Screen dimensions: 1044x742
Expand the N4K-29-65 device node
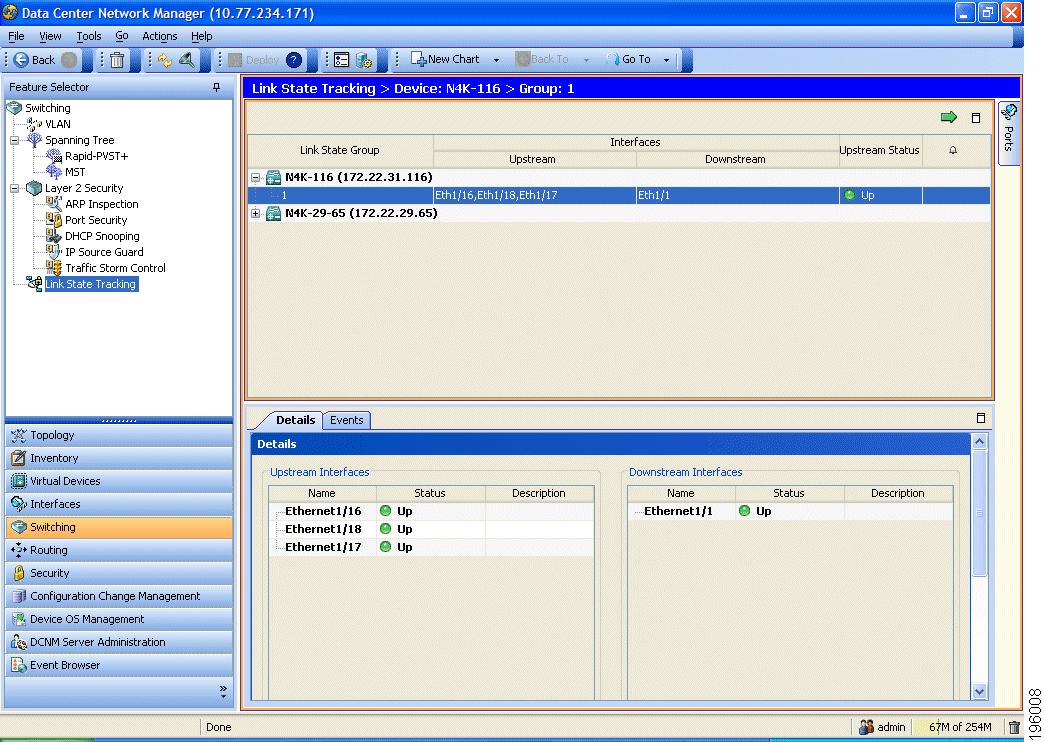pos(258,213)
